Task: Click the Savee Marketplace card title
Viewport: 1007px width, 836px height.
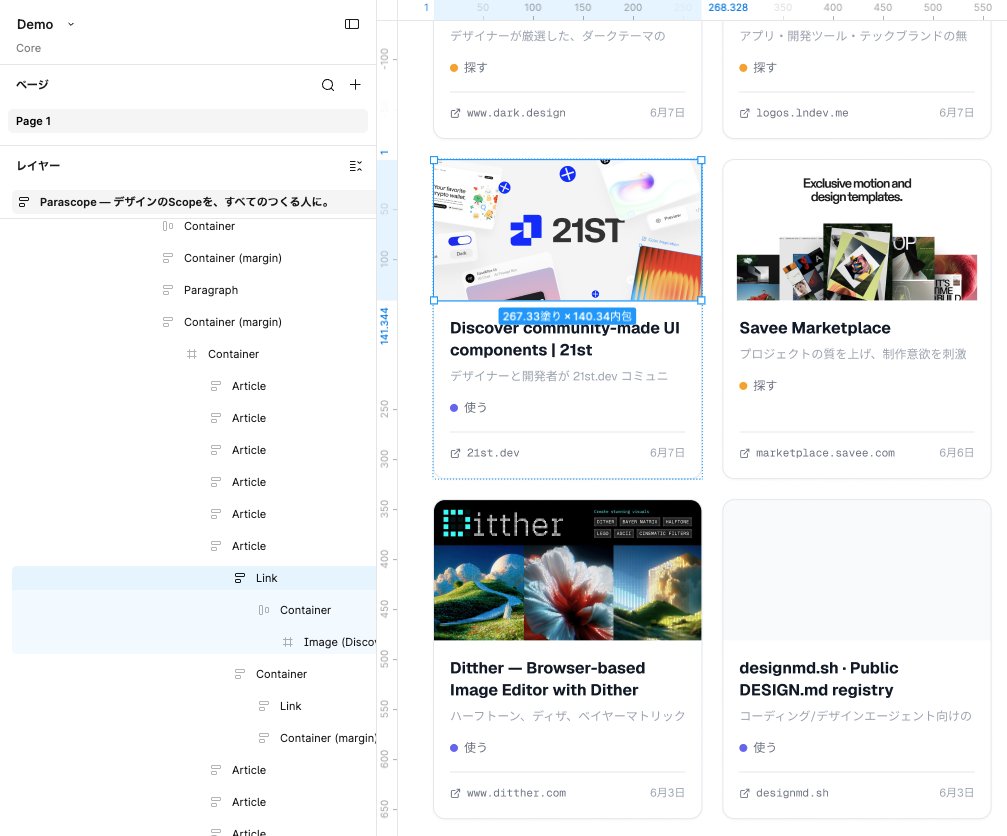Action: pyautogui.click(x=814, y=328)
